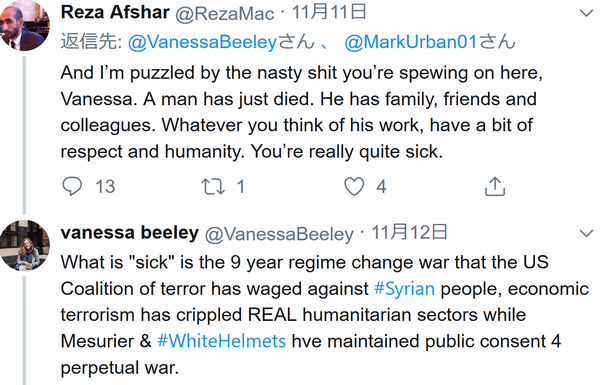The width and height of the screenshot is (600, 385).
Task: Open vanessa beeley's profile picture
Action: pos(24,245)
